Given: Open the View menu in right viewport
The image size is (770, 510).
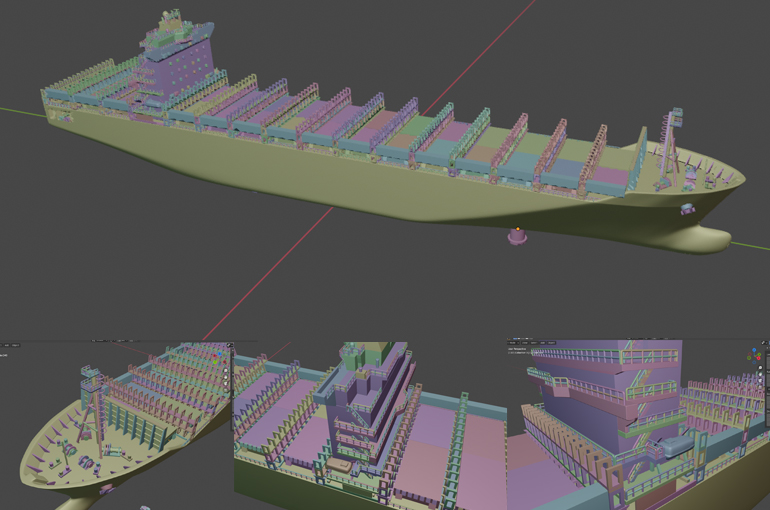Looking at the screenshot, I should 525,343.
